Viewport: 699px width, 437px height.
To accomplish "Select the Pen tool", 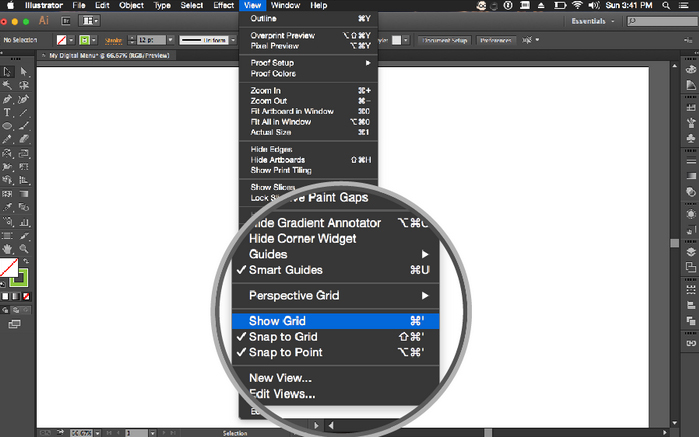I will click(7, 99).
